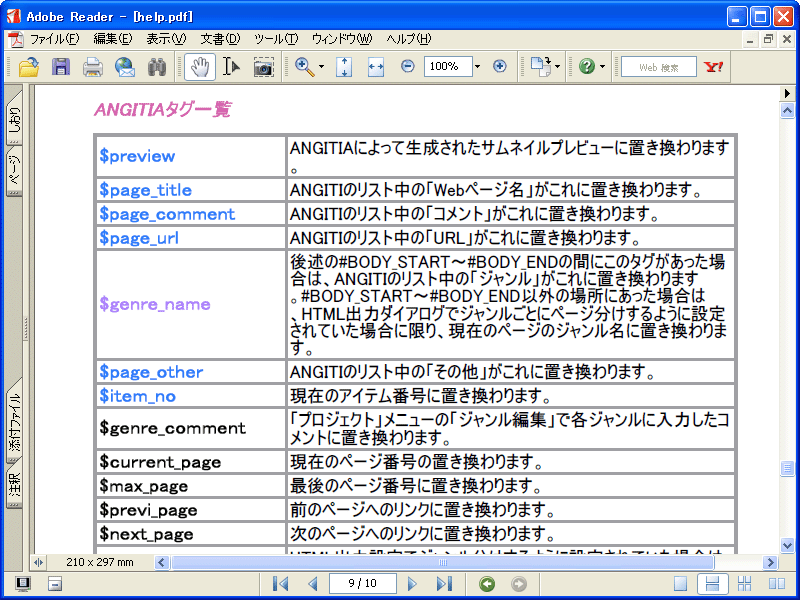Switch to Single Page layout
Viewport: 800px width, 600px height.
pyautogui.click(x=680, y=583)
